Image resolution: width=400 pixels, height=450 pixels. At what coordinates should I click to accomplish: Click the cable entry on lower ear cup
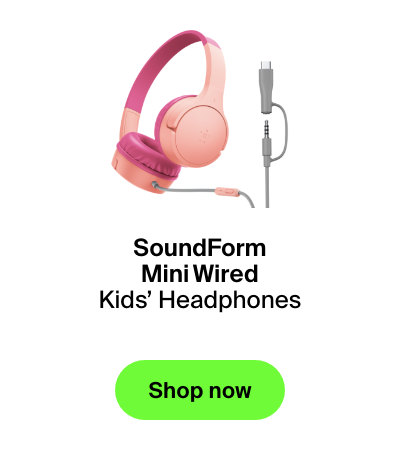coord(154,184)
